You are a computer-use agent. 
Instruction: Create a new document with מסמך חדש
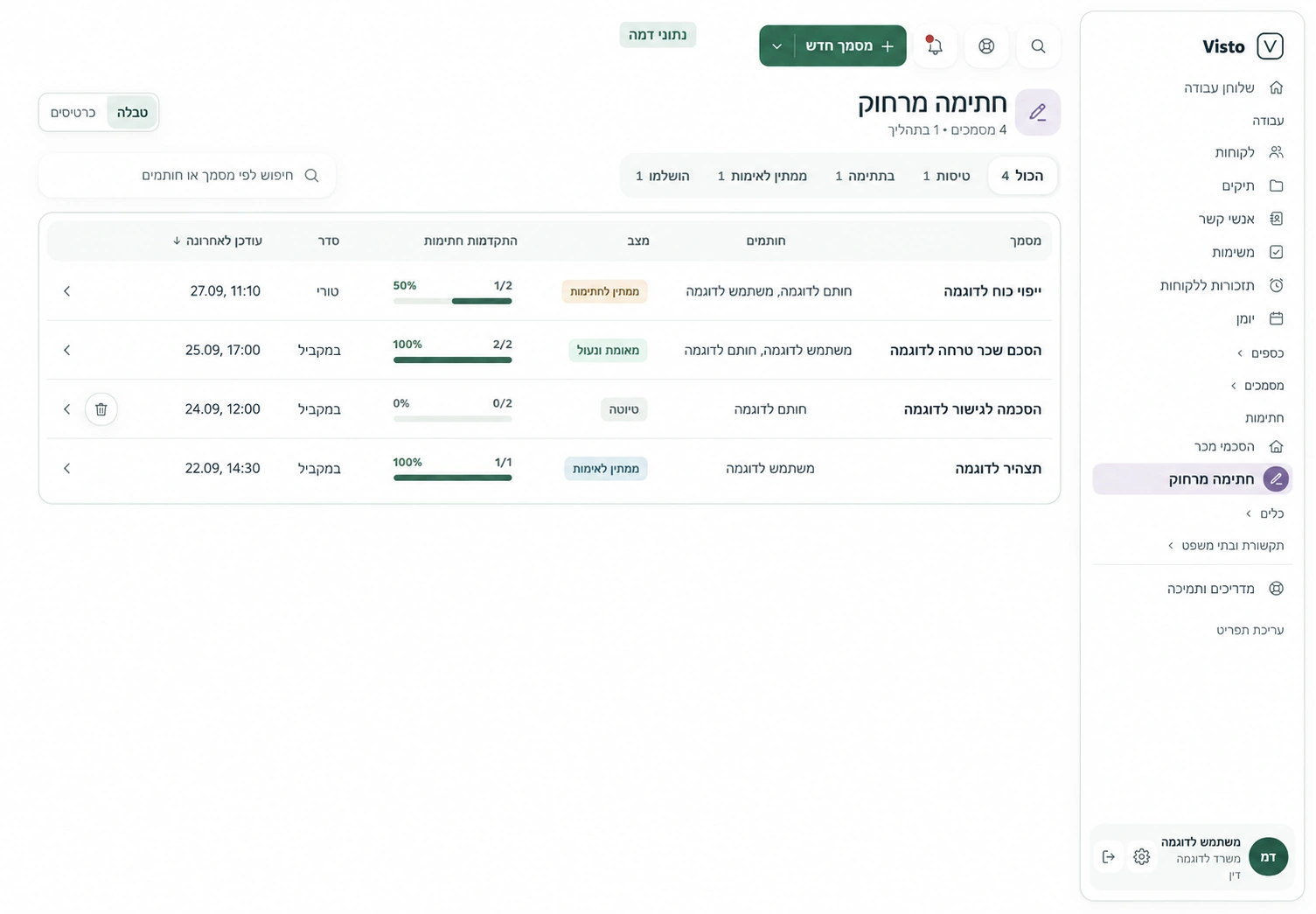tap(849, 46)
